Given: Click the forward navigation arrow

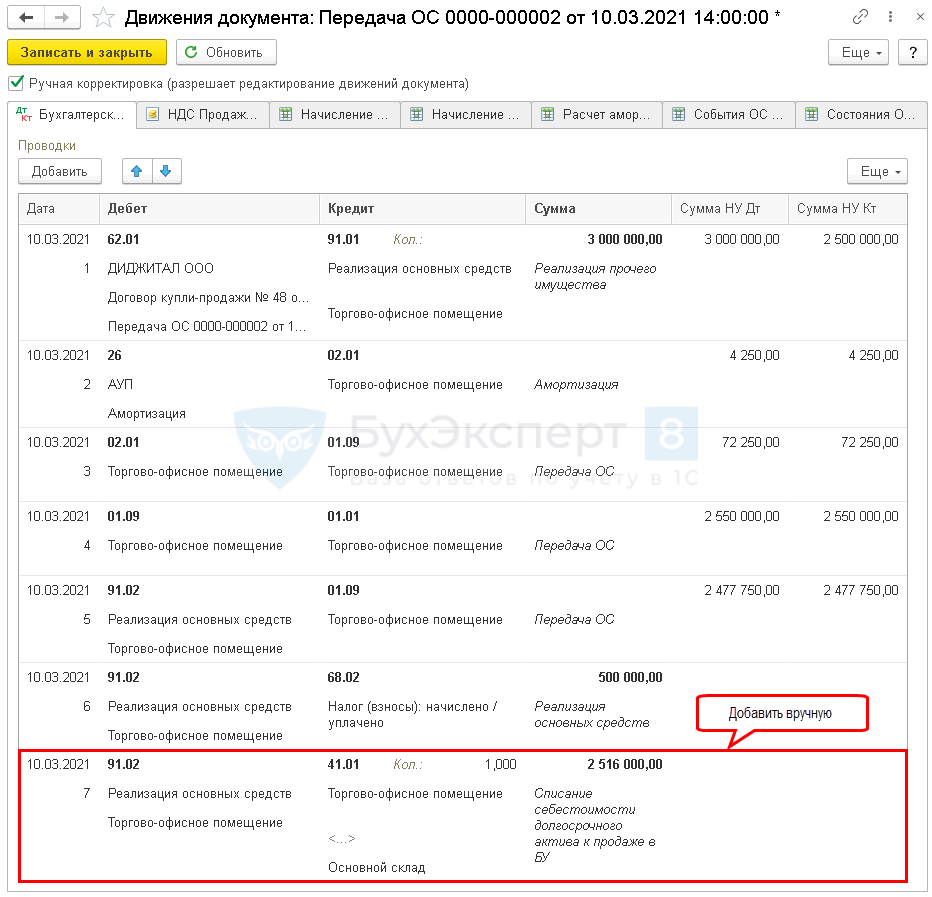Looking at the screenshot, I should pos(62,18).
